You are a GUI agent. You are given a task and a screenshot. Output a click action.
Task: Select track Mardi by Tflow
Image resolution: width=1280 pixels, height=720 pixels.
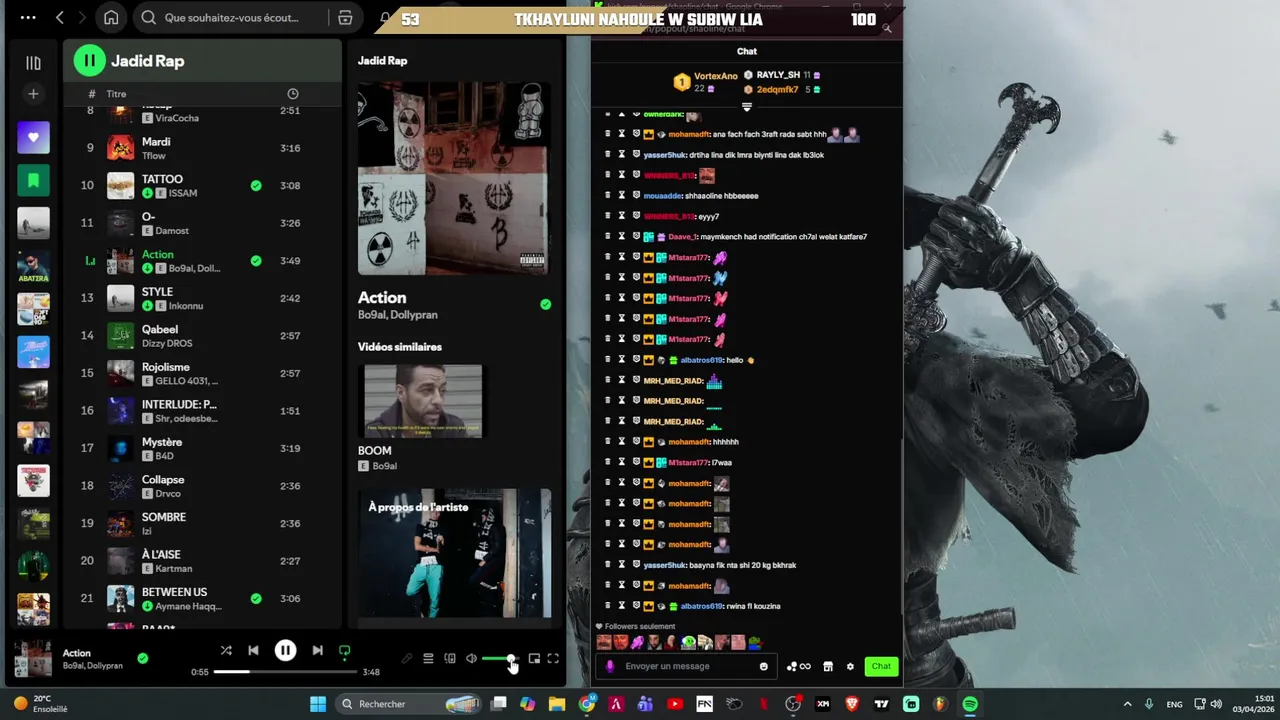pyautogui.click(x=200, y=148)
